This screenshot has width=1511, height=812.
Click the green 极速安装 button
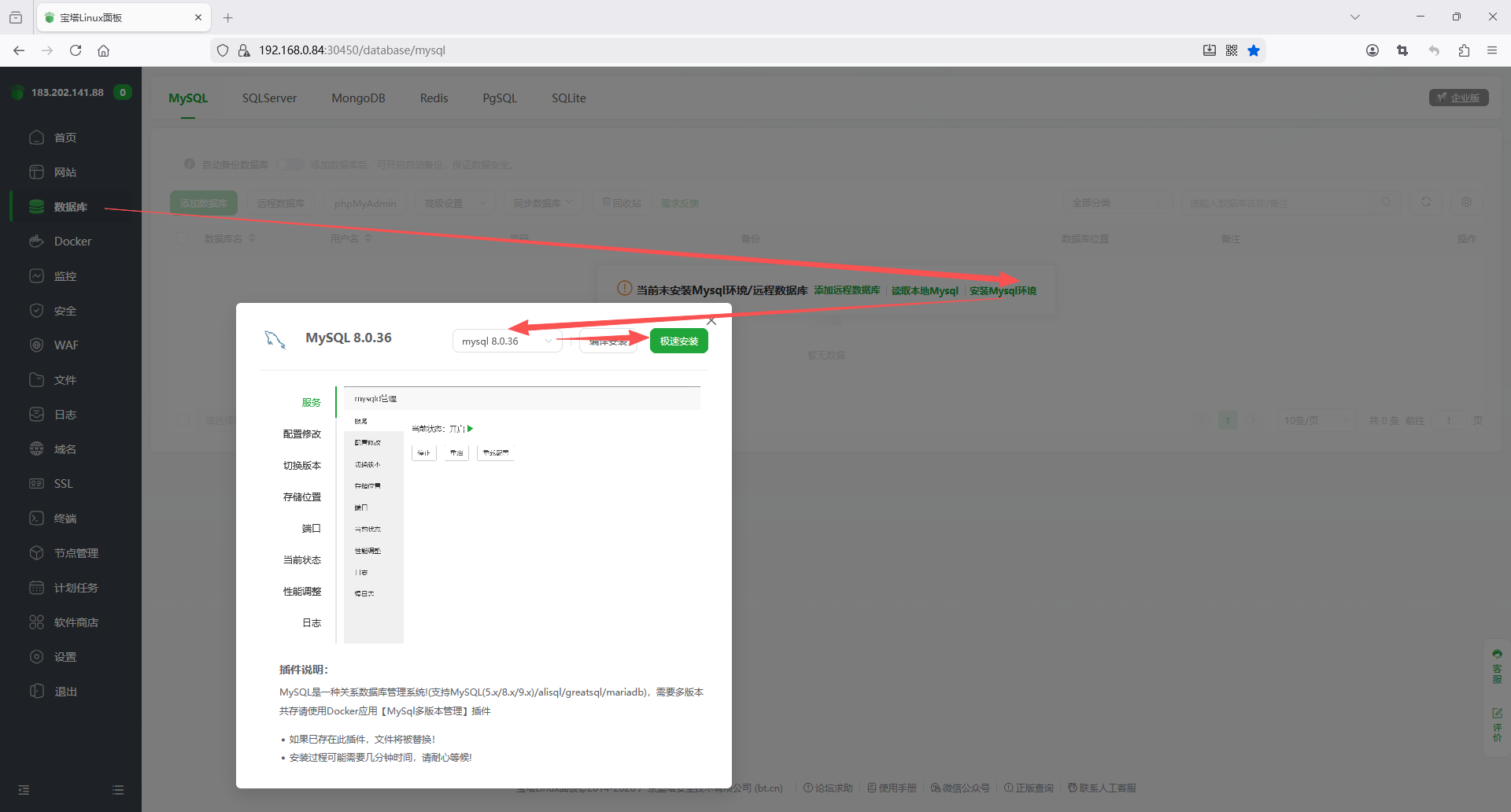coord(678,341)
